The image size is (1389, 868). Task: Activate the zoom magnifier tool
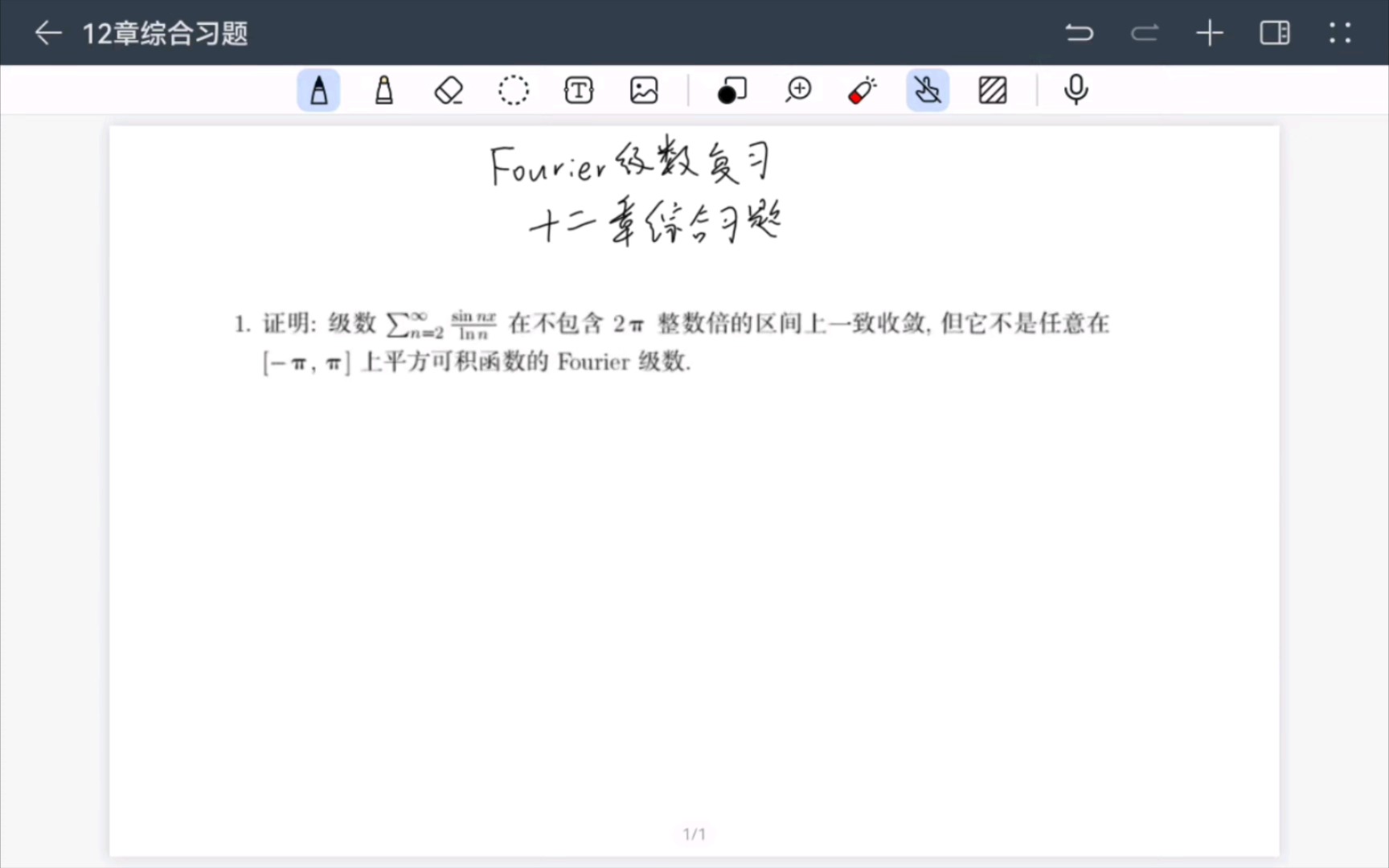click(798, 90)
